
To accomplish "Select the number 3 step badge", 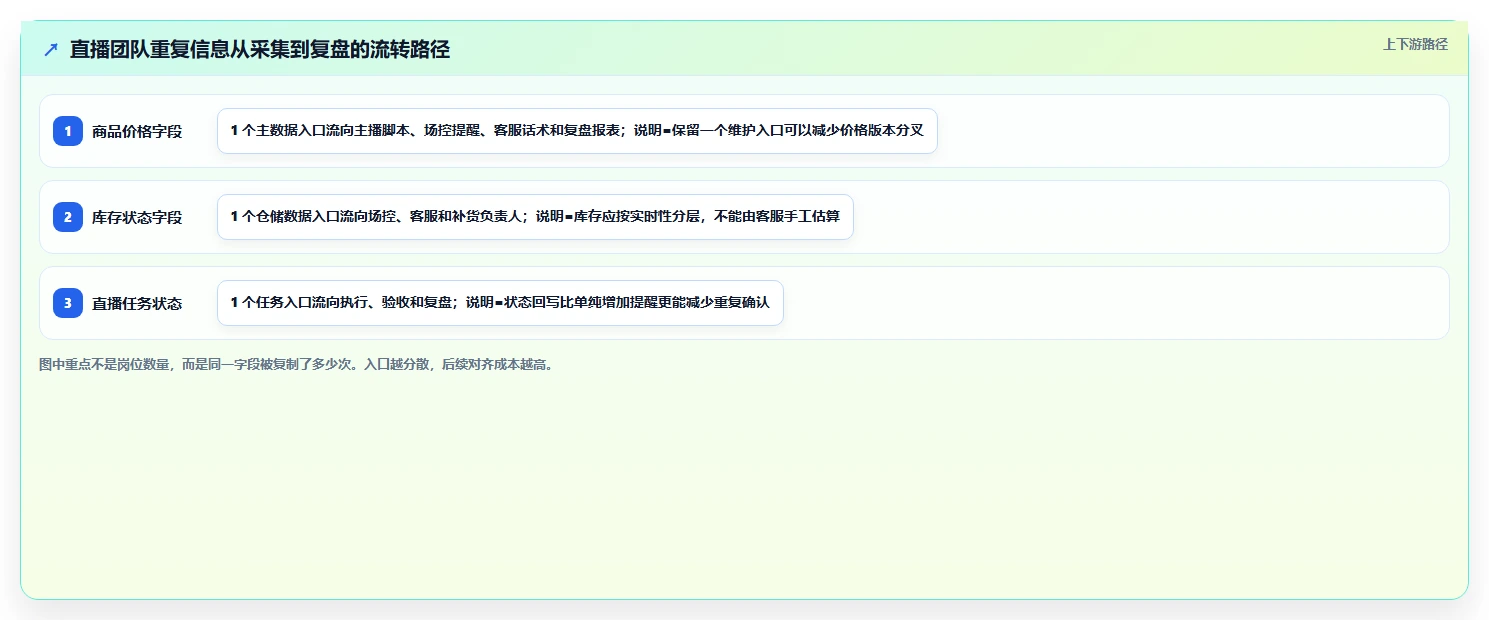I will tap(68, 303).
